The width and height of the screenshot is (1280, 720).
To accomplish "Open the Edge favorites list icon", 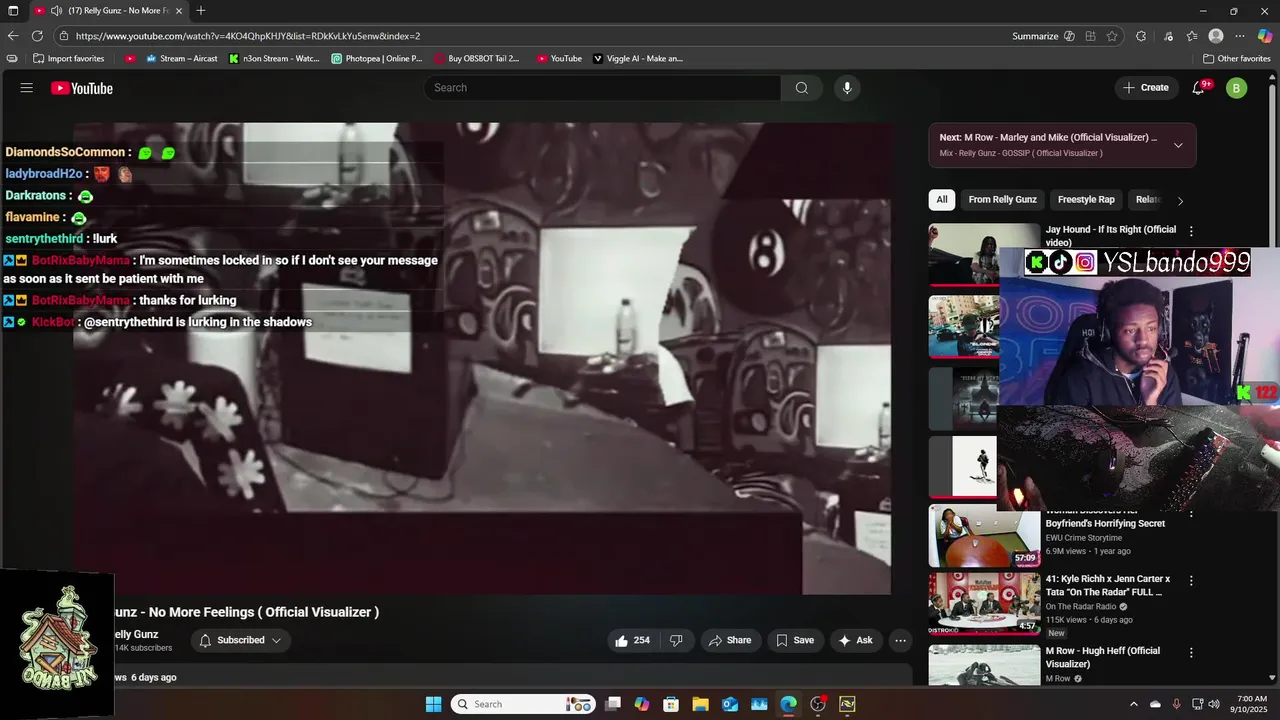I will pyautogui.click(x=1192, y=36).
